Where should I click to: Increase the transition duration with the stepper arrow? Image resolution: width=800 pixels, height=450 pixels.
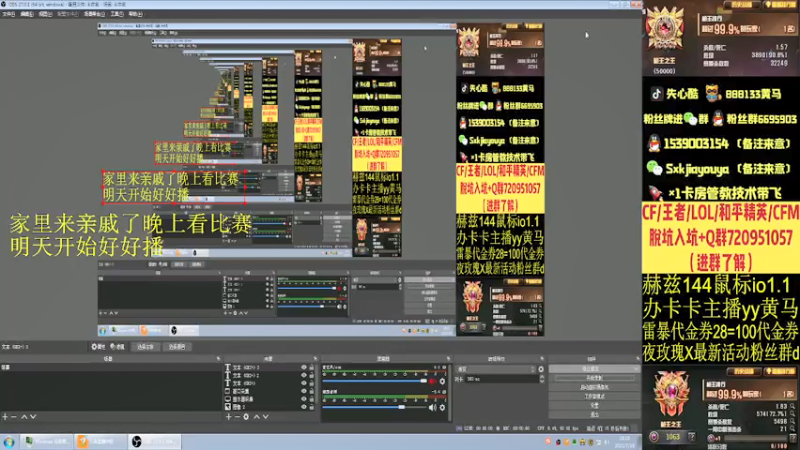pyautogui.click(x=542, y=377)
